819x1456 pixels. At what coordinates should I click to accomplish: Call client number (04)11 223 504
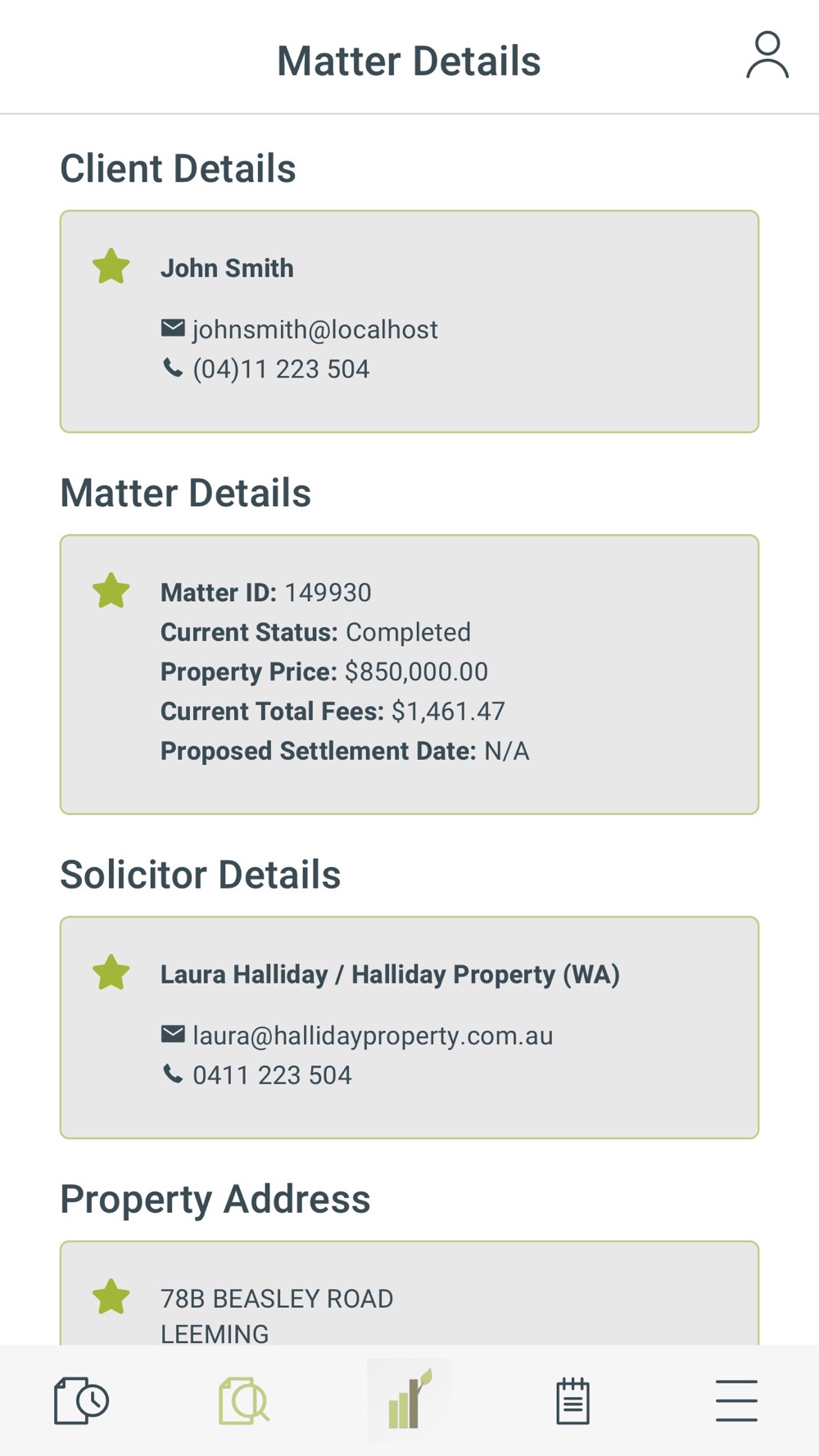(x=281, y=369)
